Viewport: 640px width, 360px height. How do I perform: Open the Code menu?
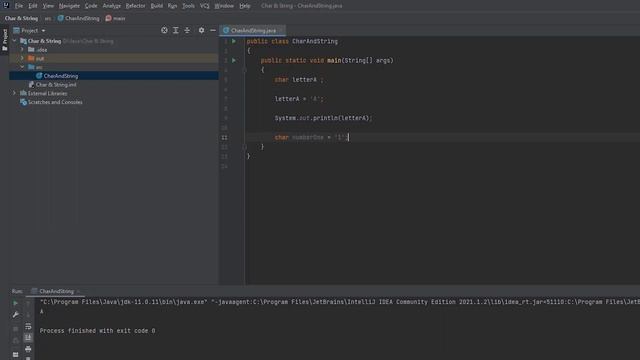[x=91, y=6]
